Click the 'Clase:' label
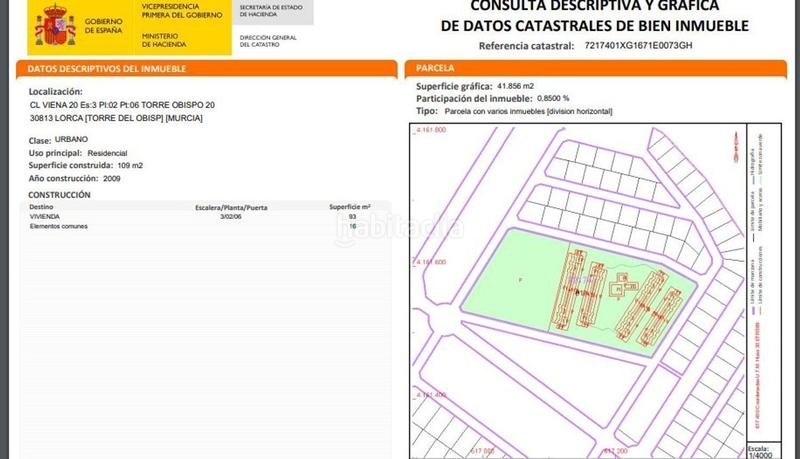This screenshot has width=800, height=459. click(x=40, y=140)
